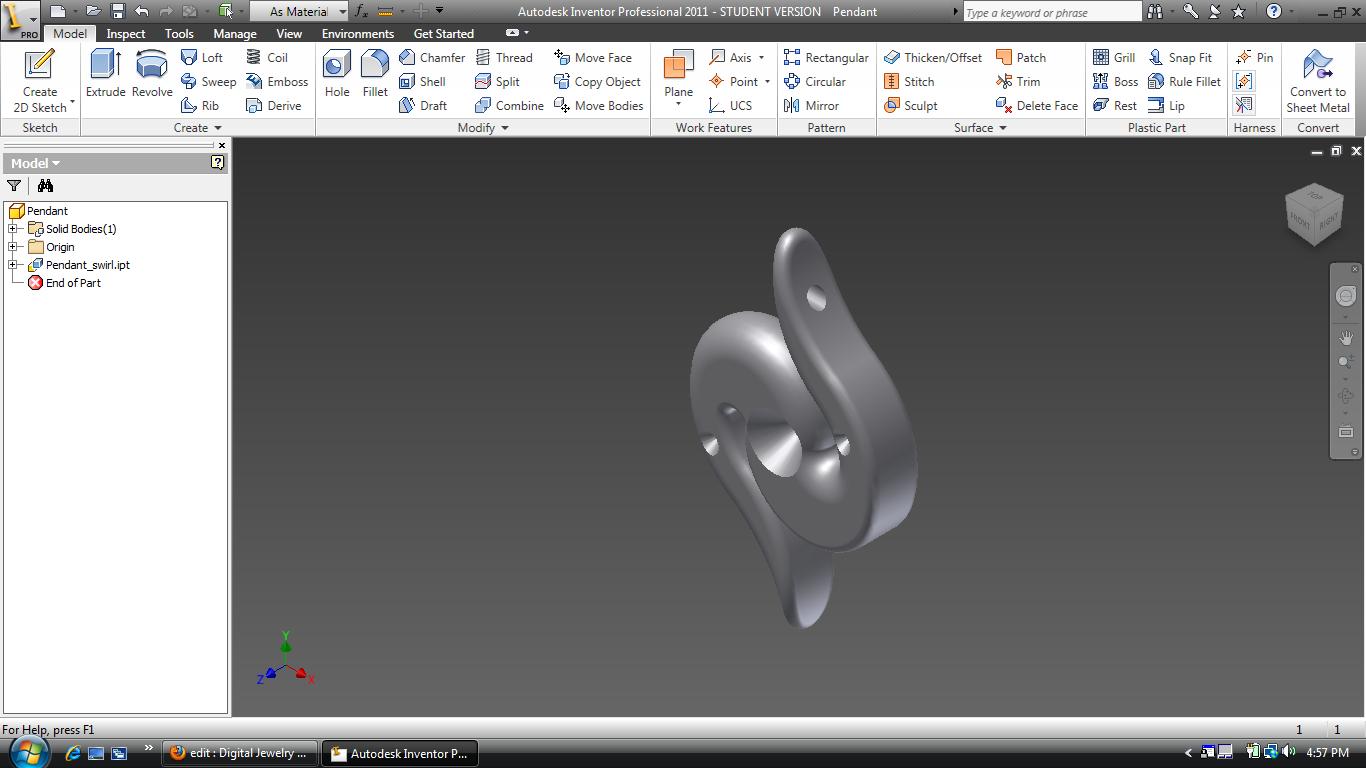This screenshot has height=768, width=1366.
Task: Select Pendant root in browser
Action: pos(38,211)
